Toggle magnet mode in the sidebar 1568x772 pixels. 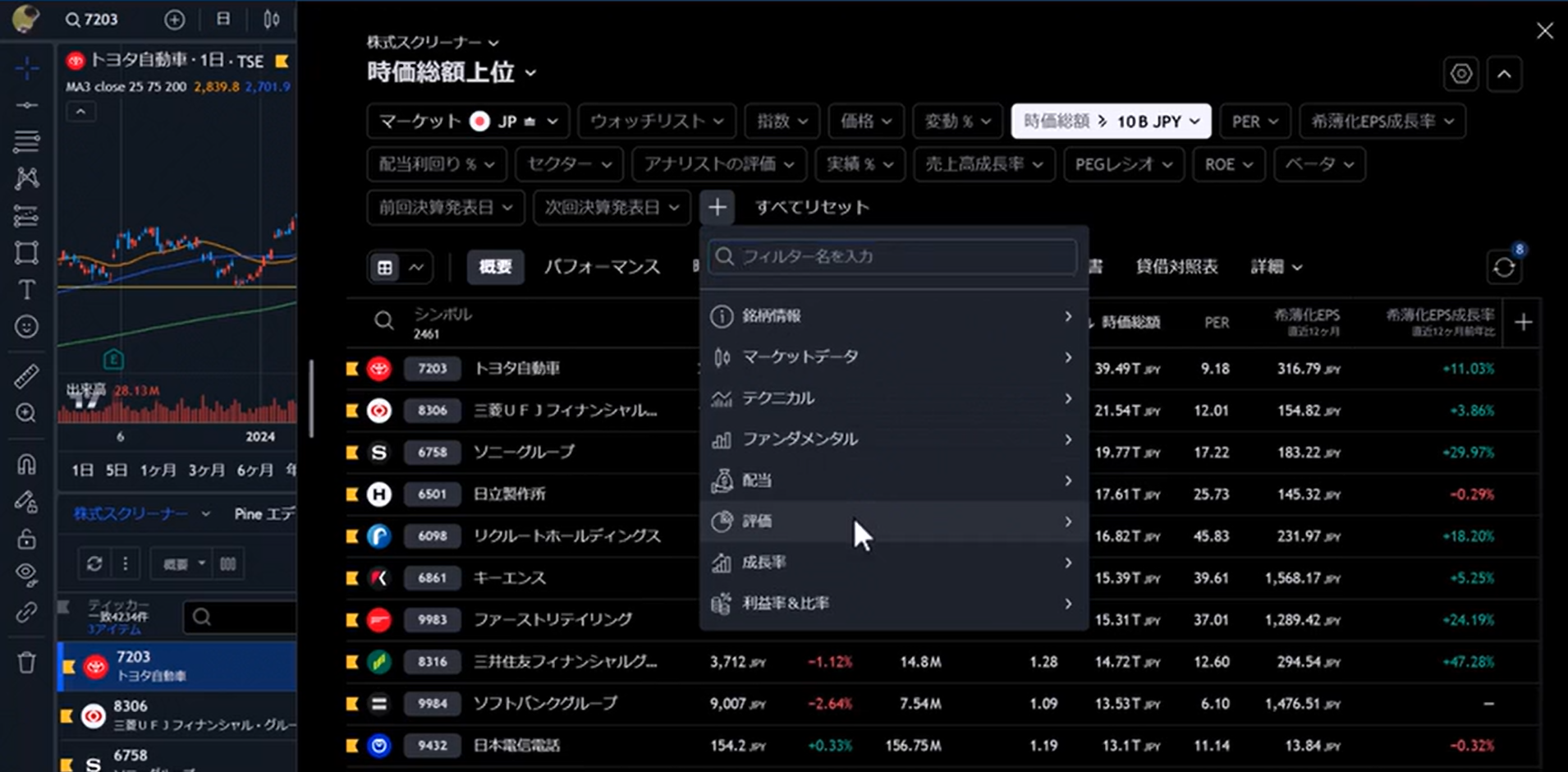point(26,465)
